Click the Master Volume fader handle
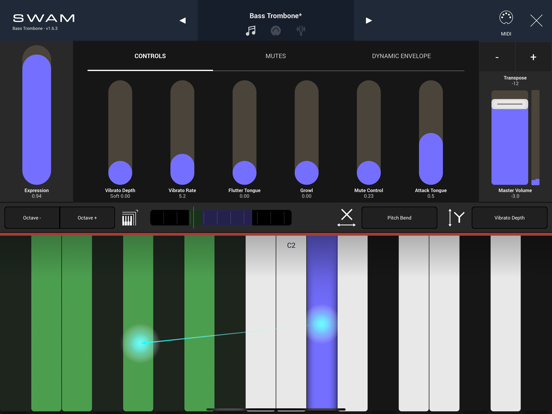 point(510,104)
